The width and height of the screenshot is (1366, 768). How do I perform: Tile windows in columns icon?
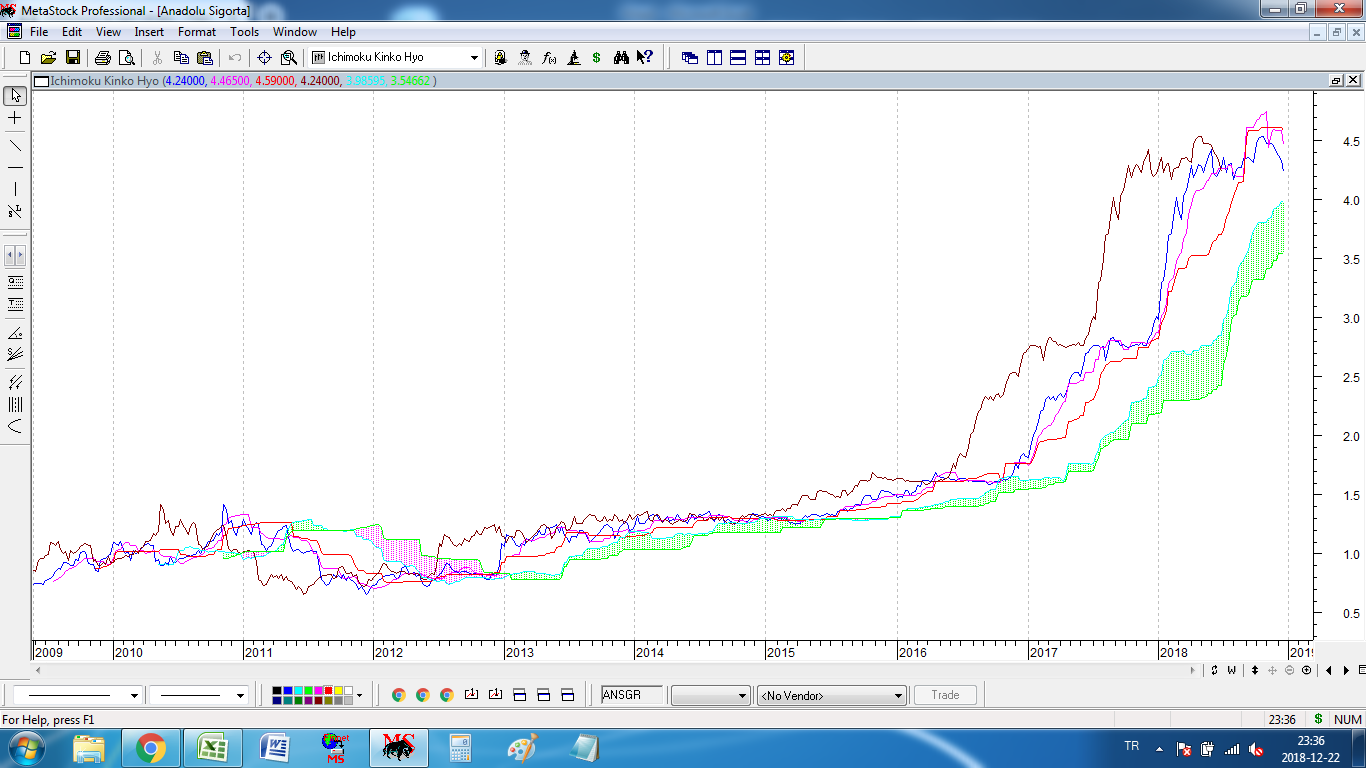pyautogui.click(x=714, y=58)
